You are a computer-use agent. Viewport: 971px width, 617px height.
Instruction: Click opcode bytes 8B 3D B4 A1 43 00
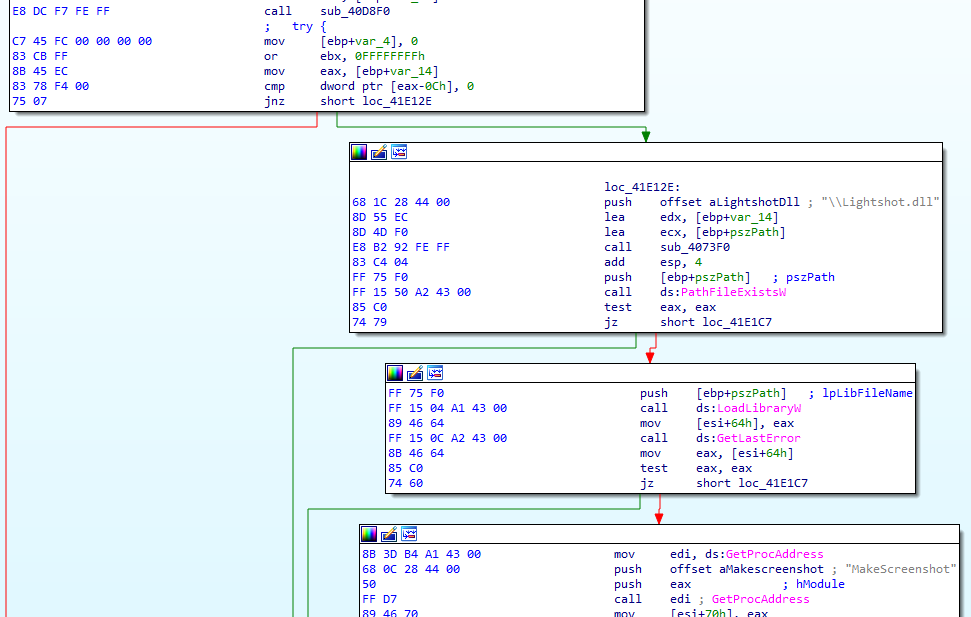tap(421, 554)
